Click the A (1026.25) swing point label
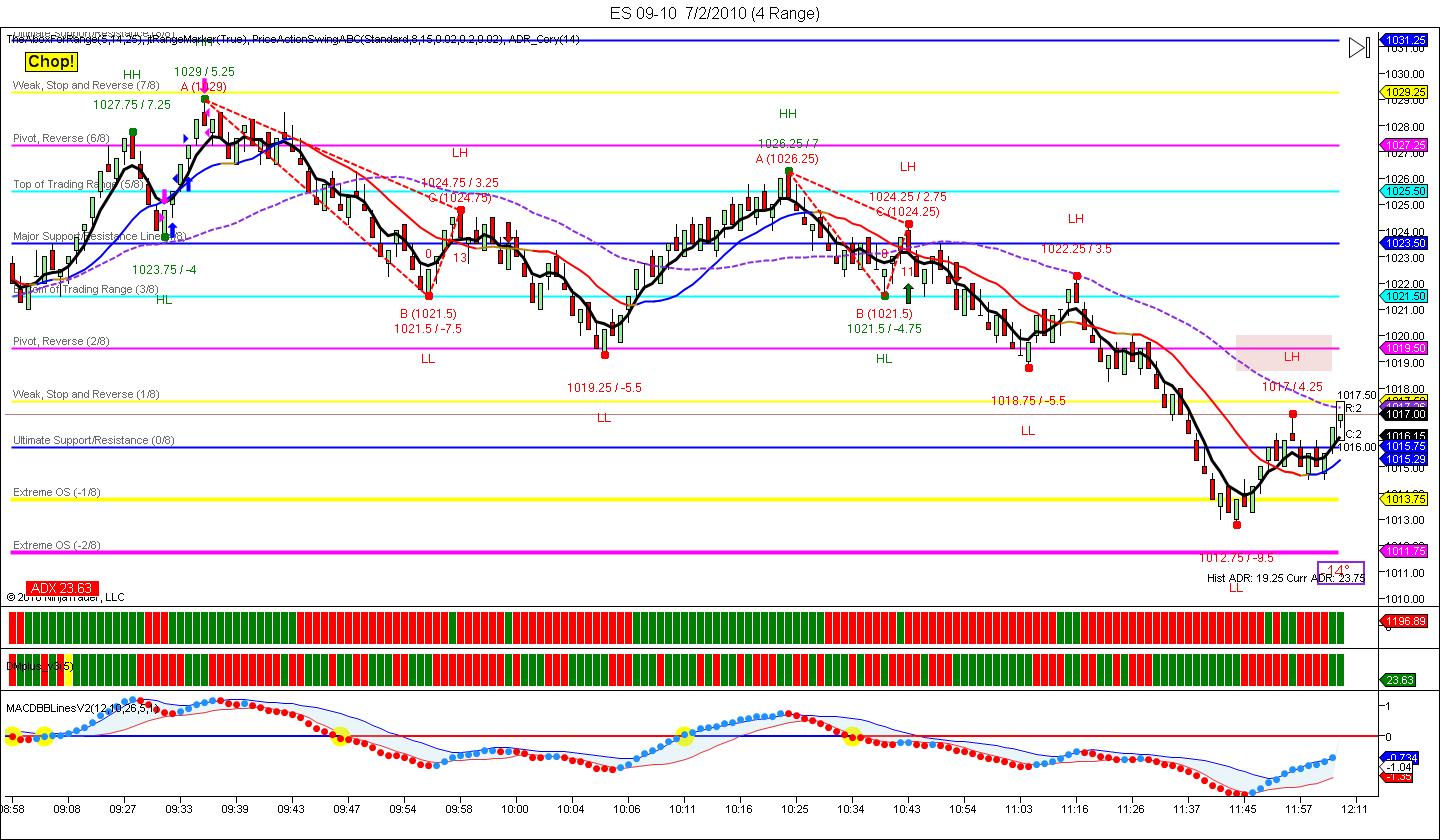This screenshot has height=840, width=1440. coord(788,158)
